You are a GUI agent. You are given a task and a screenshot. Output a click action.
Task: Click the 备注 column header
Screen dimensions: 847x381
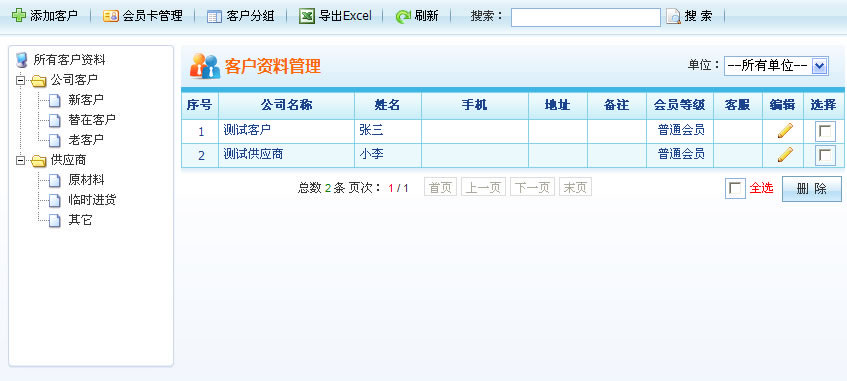[x=617, y=105]
